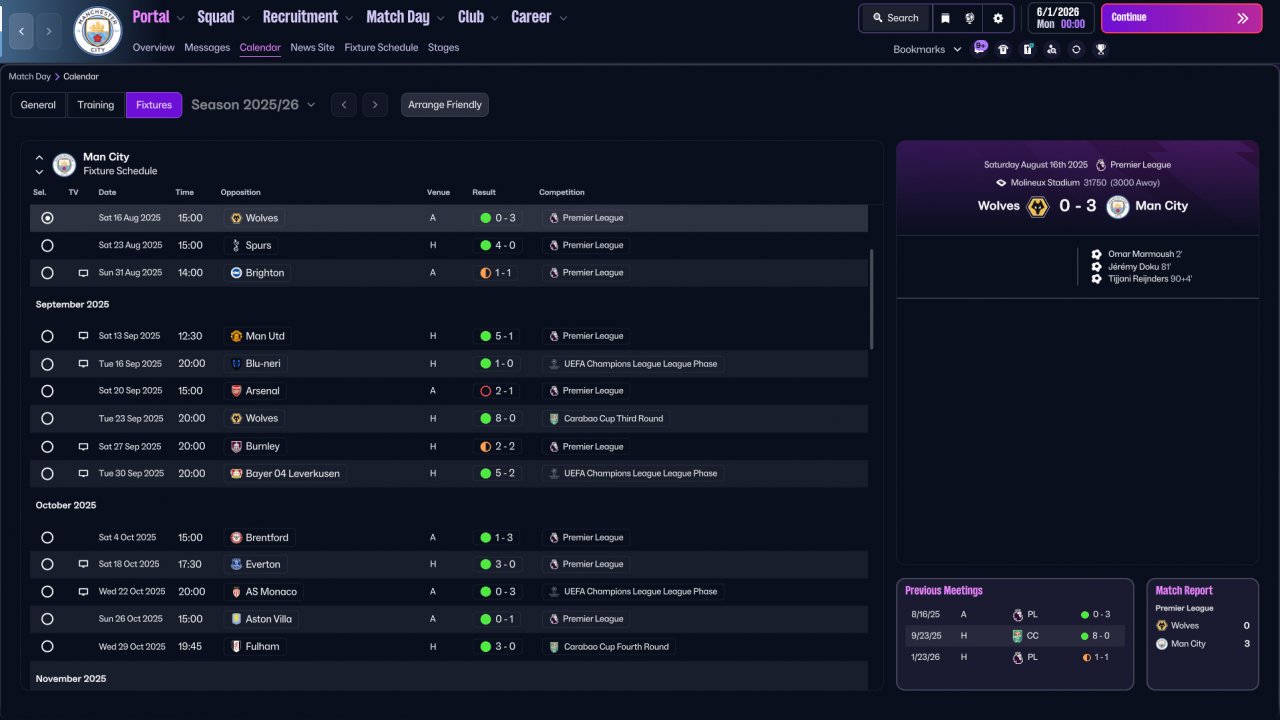The image size is (1280, 720).
Task: Click the TV icon on Bayer 04 Leverkusen row
Action: [83, 474]
